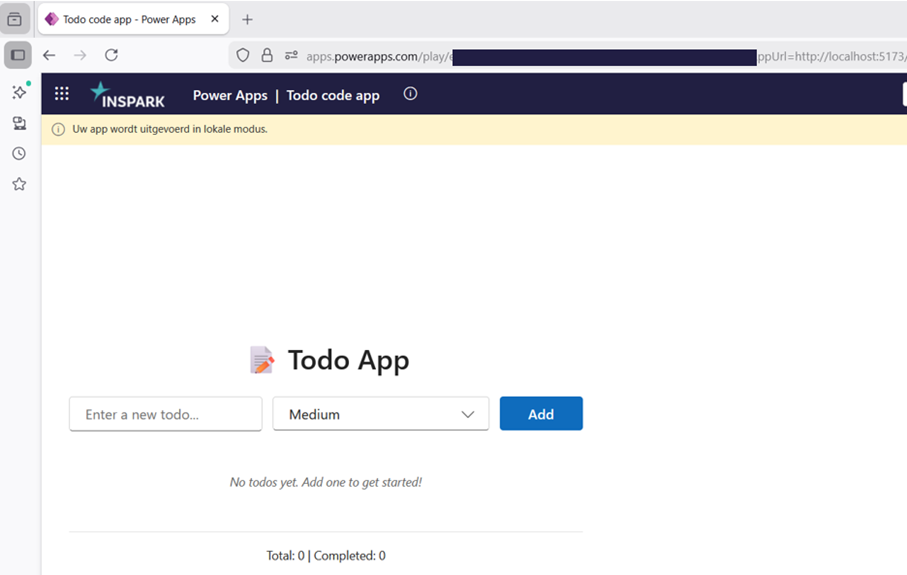Click the Inspark logo in header
The height and width of the screenshot is (575, 907).
coord(128,95)
